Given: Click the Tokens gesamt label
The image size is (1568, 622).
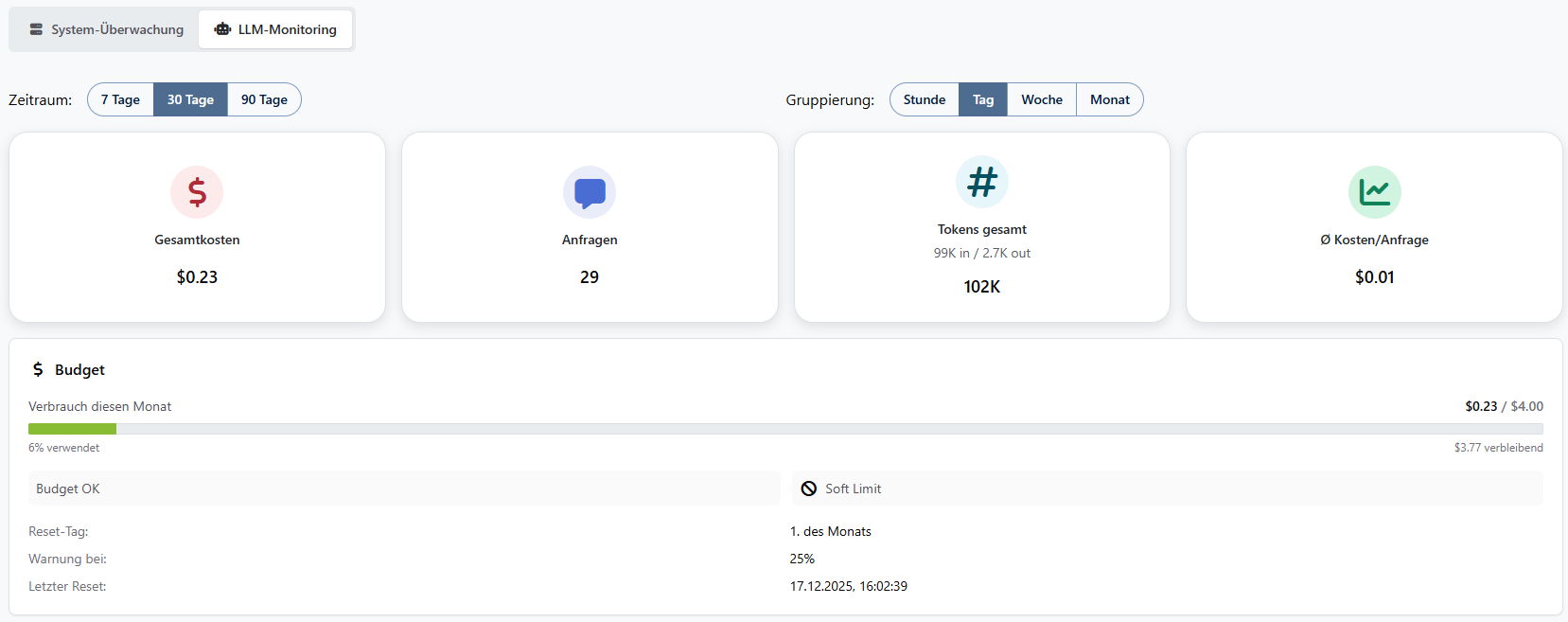Looking at the screenshot, I should [982, 229].
